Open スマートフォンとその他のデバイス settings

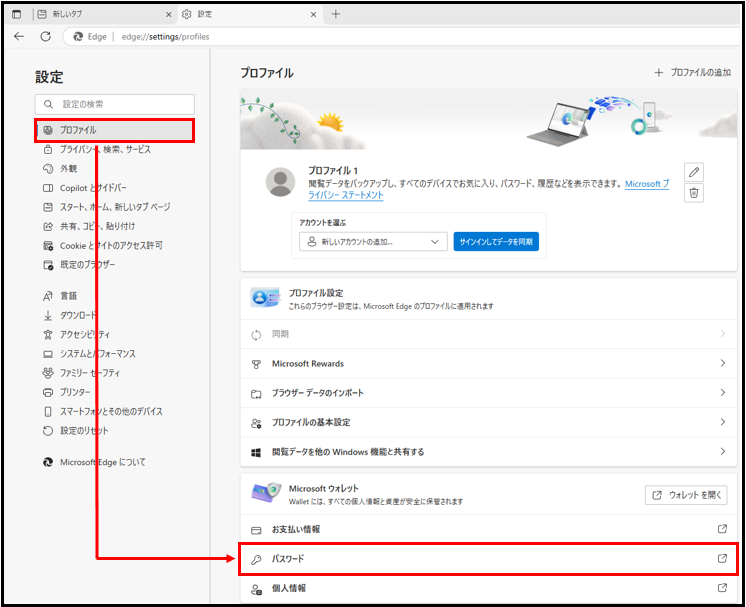tap(103, 411)
